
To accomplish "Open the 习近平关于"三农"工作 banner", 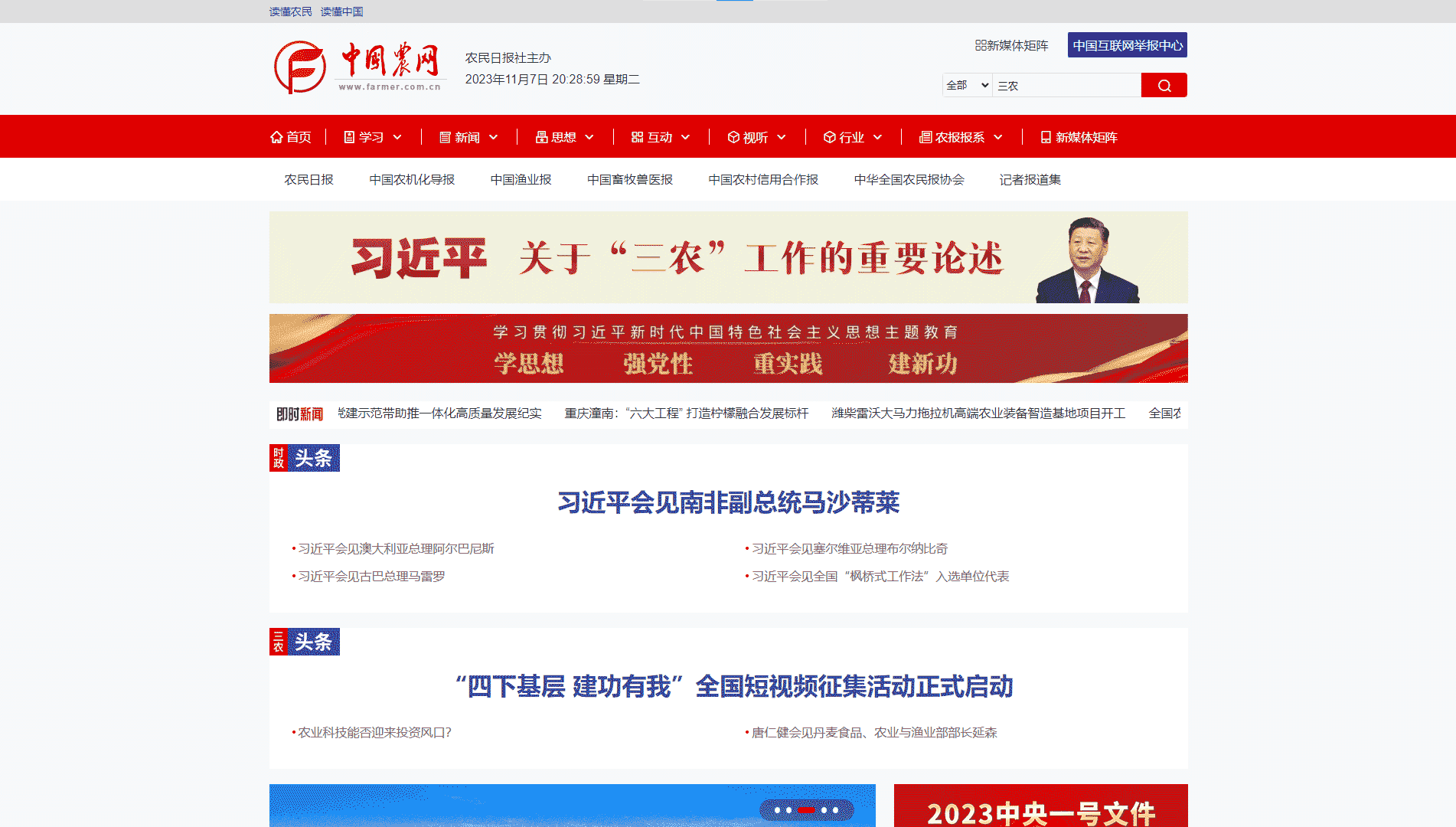I will [729, 257].
